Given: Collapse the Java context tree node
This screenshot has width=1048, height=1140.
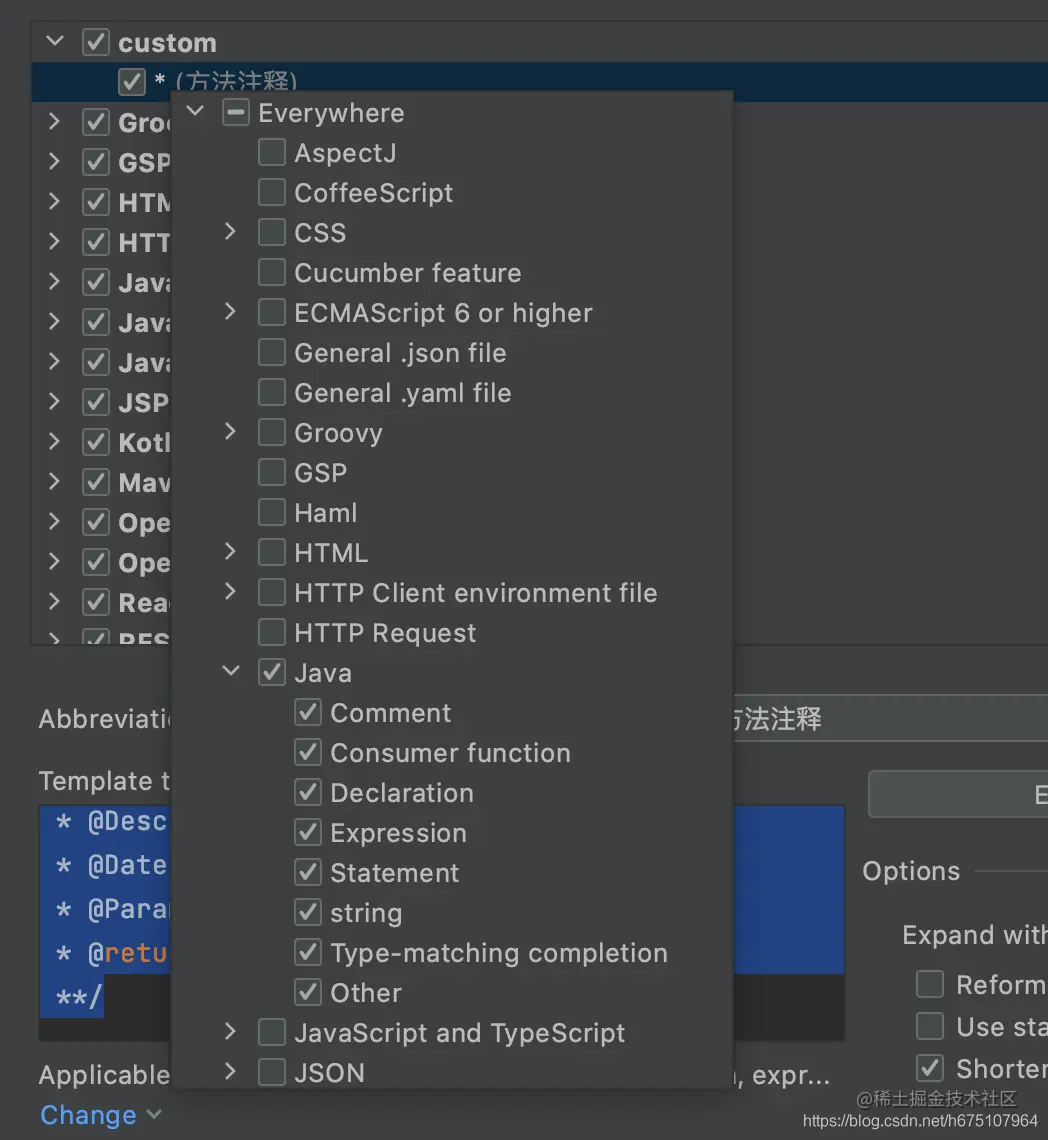Looking at the screenshot, I should pos(231,672).
